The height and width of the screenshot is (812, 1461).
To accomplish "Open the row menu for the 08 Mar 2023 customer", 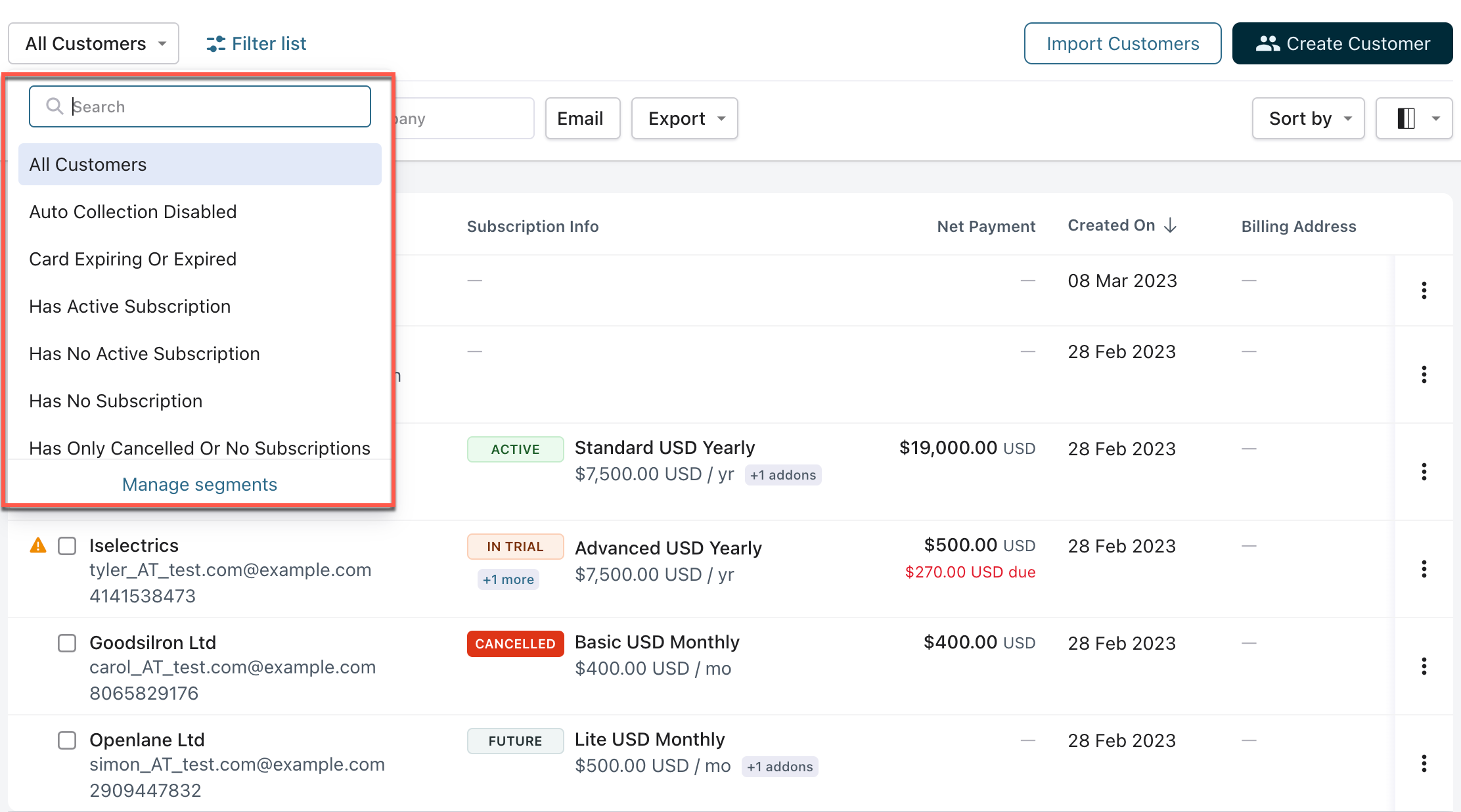I will tap(1424, 290).
